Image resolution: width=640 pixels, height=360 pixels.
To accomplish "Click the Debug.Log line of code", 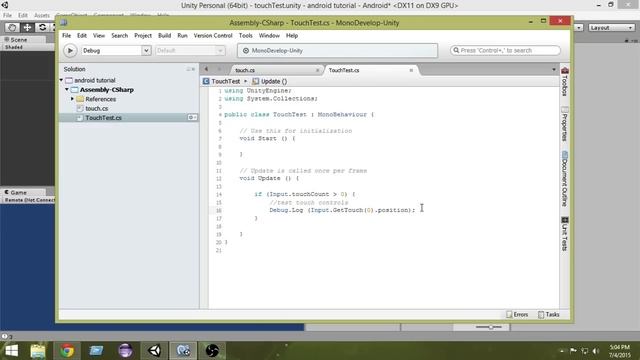I will point(342,210).
